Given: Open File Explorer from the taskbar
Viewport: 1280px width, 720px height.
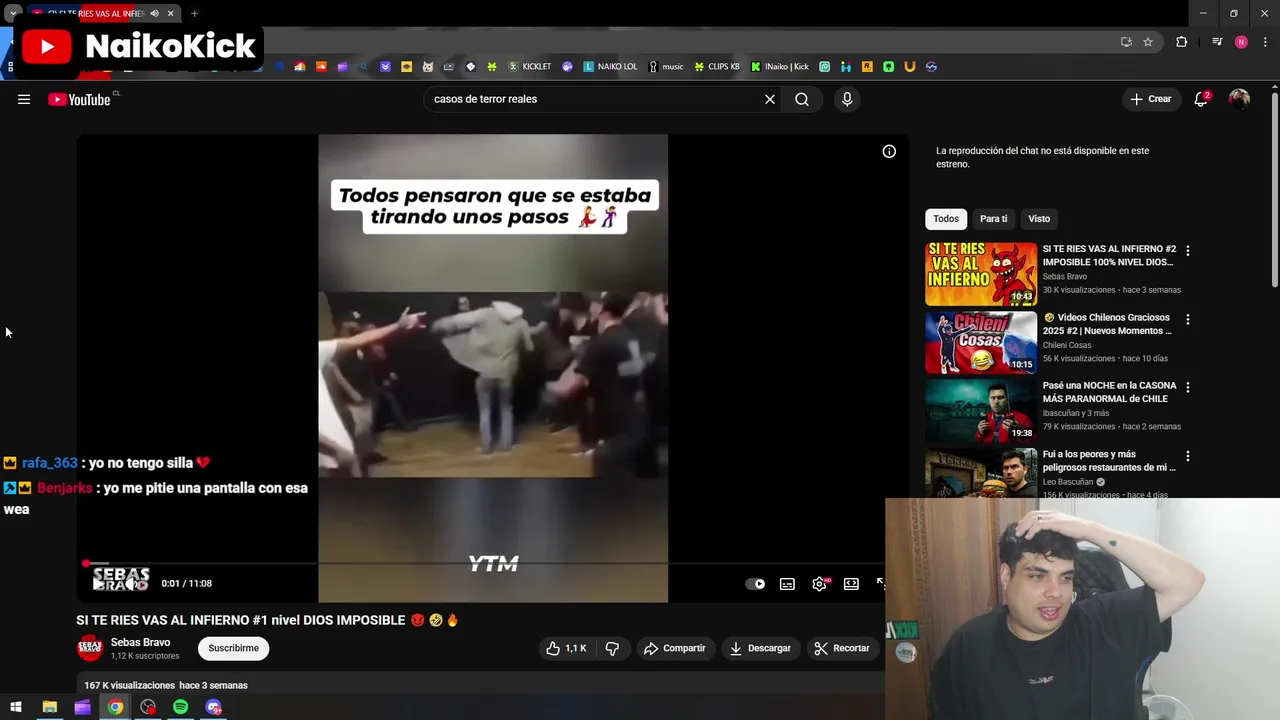Looking at the screenshot, I should (49, 707).
